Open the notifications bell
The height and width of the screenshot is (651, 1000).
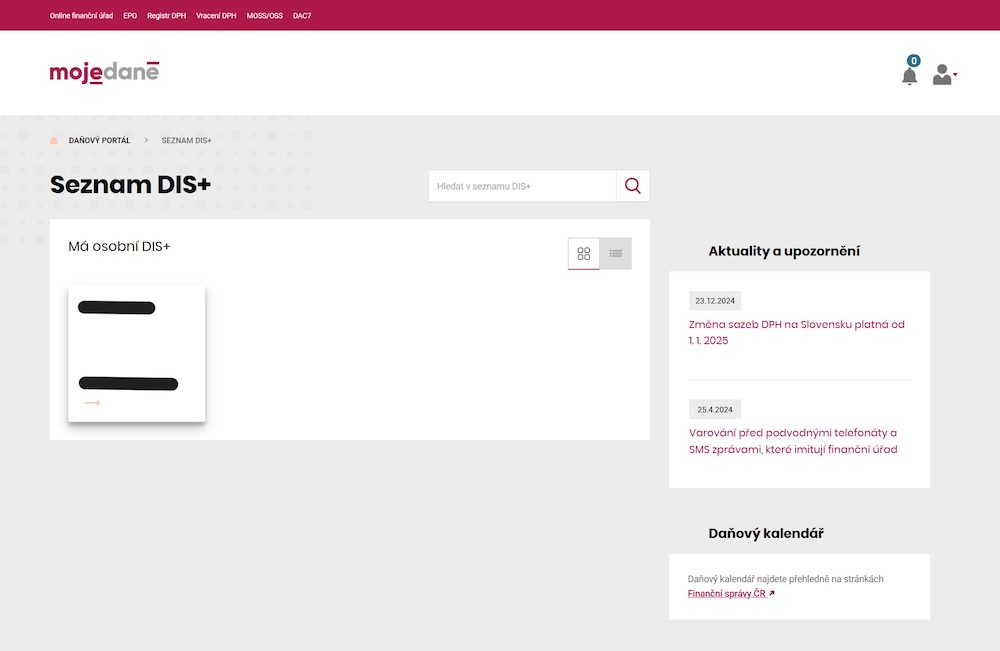(x=909, y=75)
